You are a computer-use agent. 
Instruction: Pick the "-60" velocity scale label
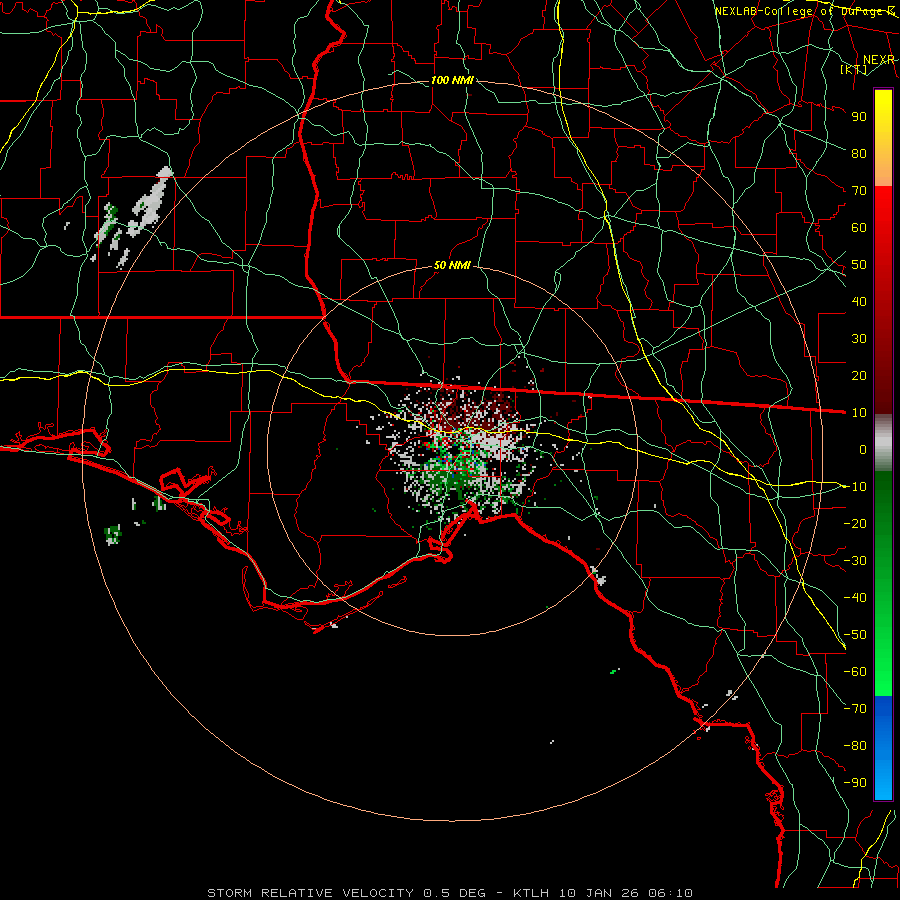click(855, 672)
